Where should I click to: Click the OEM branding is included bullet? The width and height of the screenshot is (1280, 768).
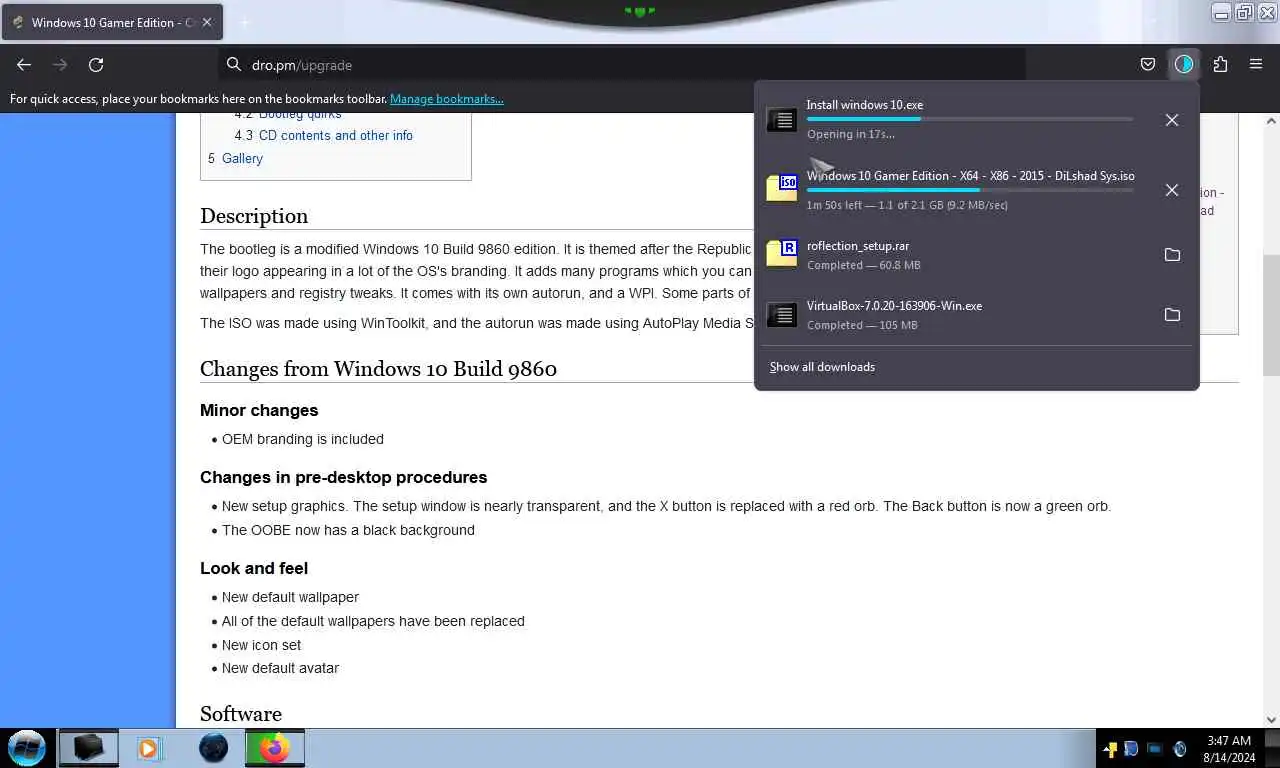click(x=303, y=439)
